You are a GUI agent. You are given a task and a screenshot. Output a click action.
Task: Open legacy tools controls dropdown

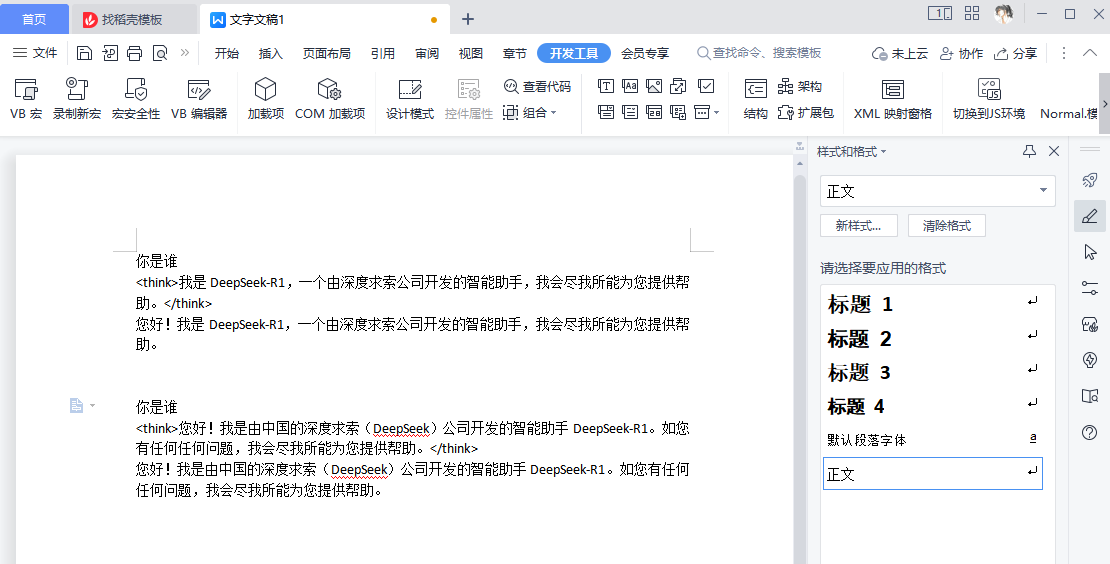coord(706,112)
